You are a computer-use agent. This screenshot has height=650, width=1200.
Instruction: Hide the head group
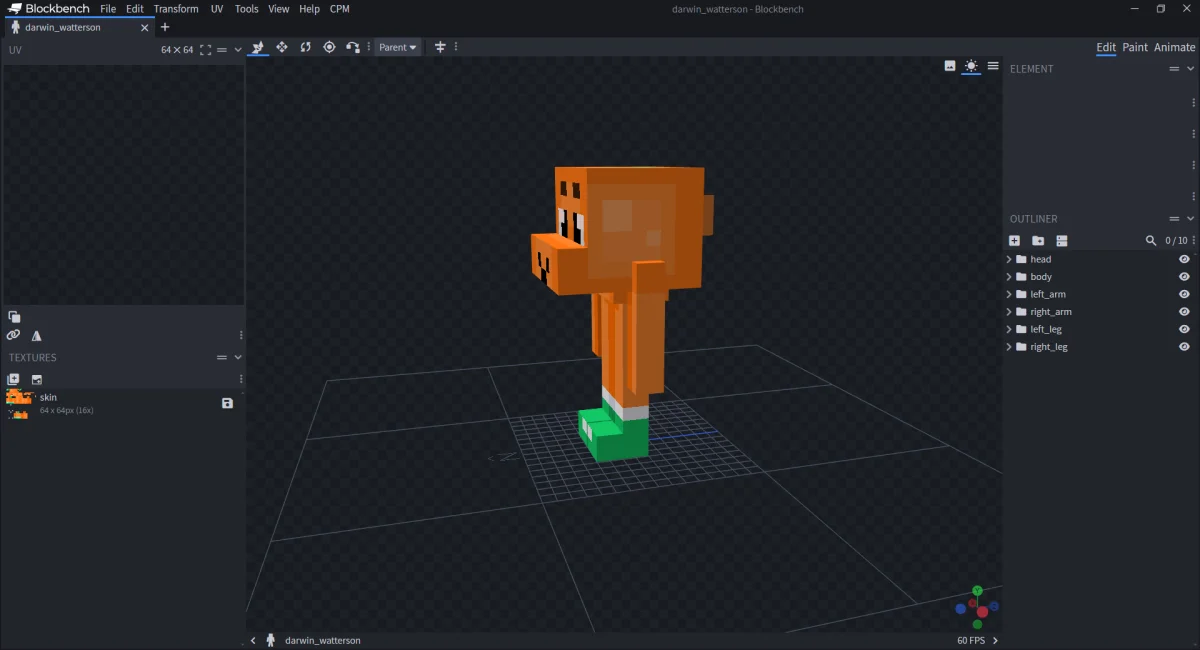point(1184,259)
